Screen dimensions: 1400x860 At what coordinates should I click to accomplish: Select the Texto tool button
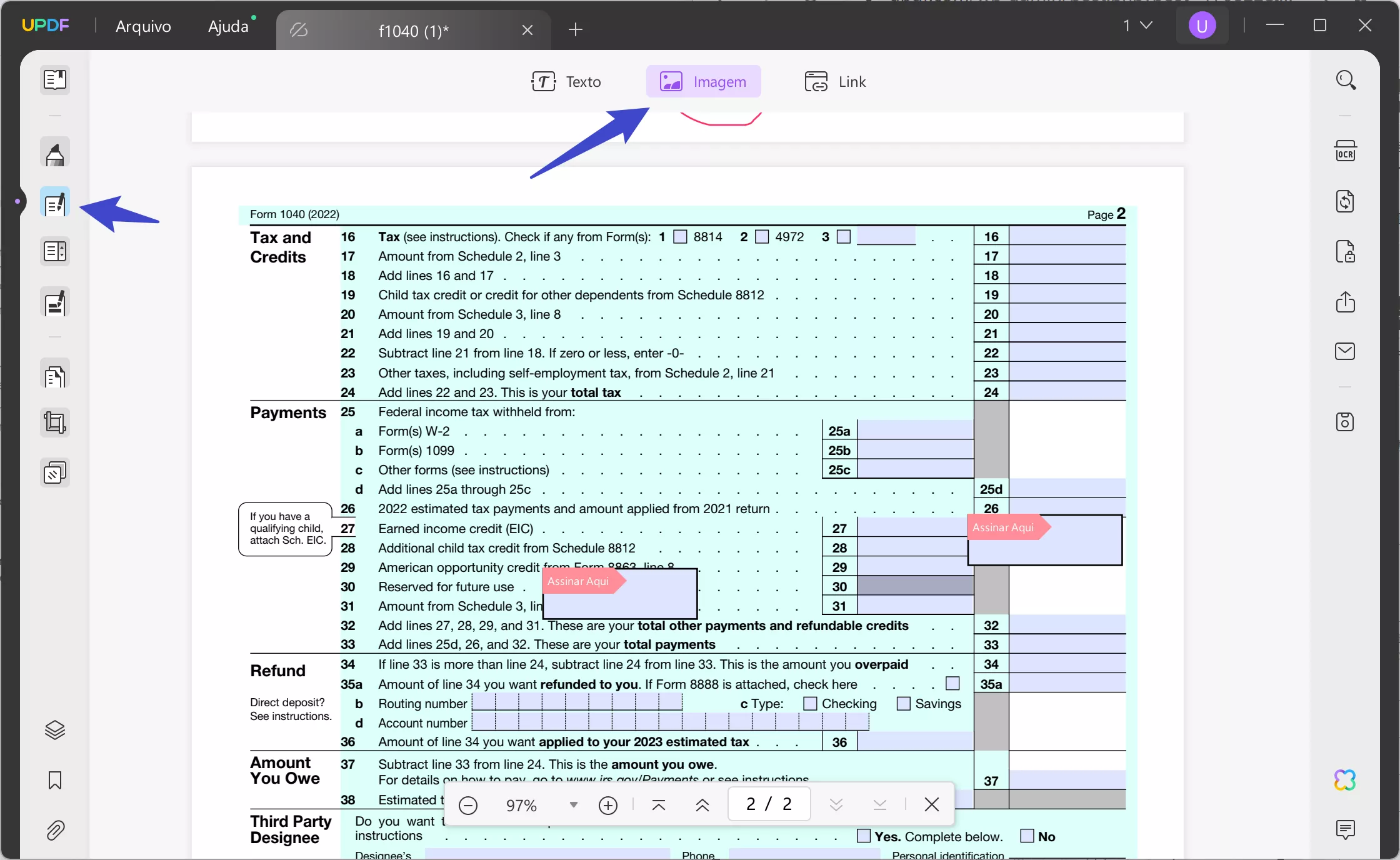[566, 81]
